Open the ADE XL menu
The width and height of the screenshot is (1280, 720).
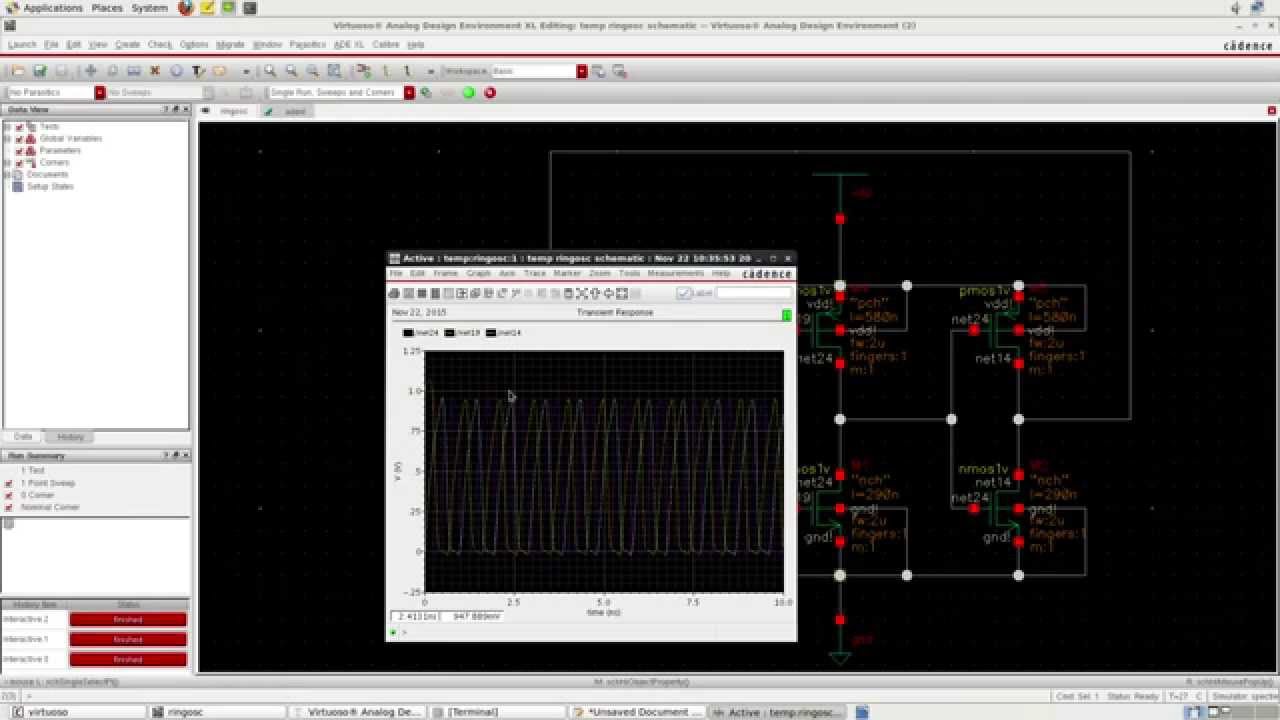[349, 45]
